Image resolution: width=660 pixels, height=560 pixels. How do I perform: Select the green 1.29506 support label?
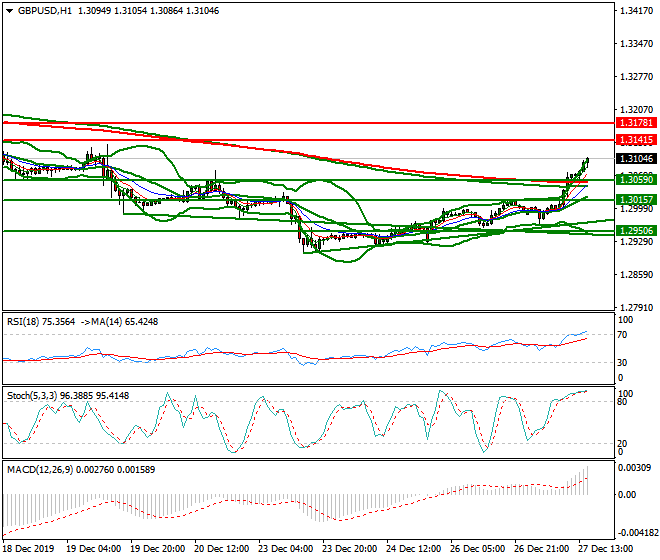point(636,231)
